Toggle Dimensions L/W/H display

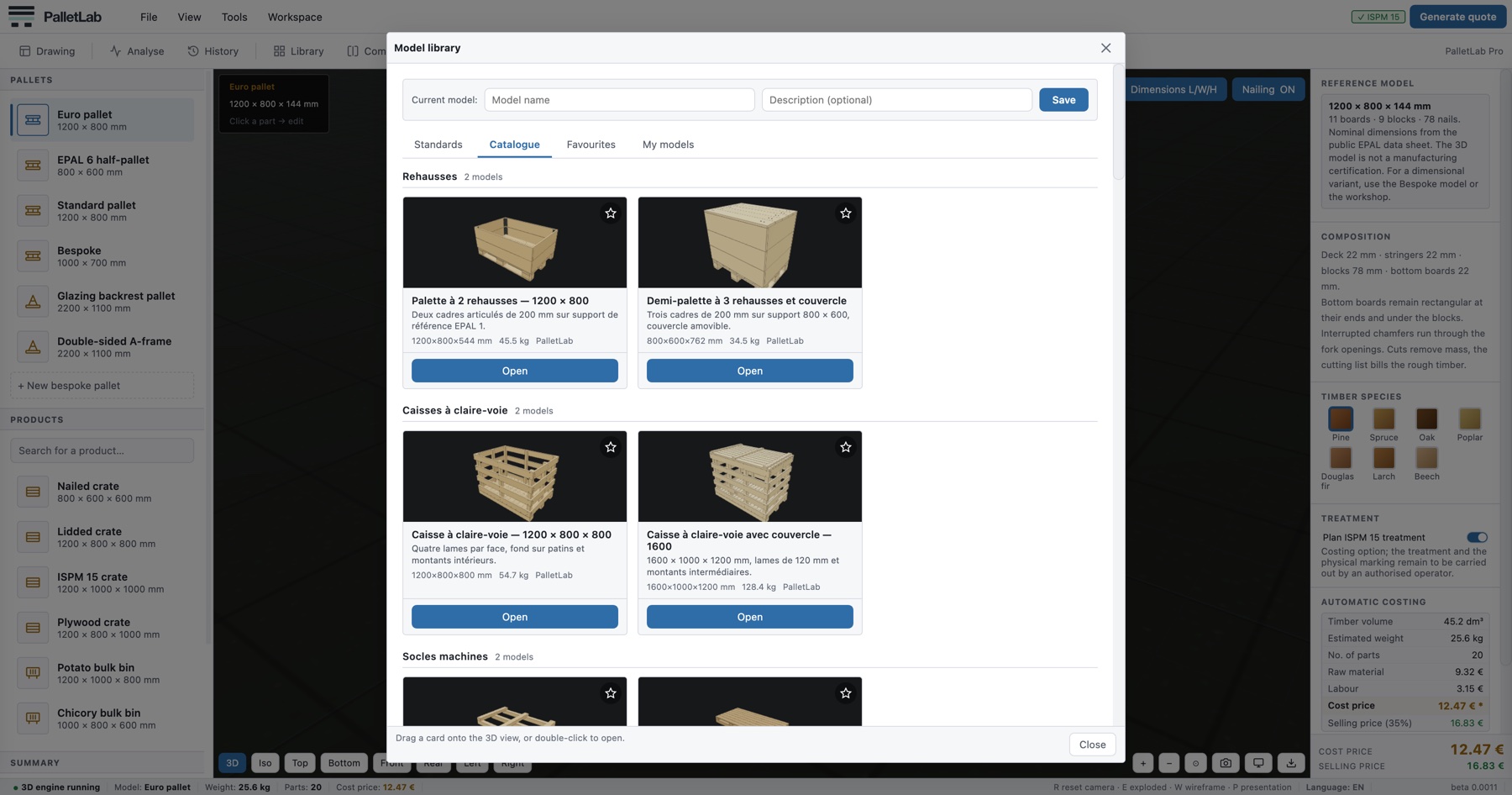[x=1173, y=89]
